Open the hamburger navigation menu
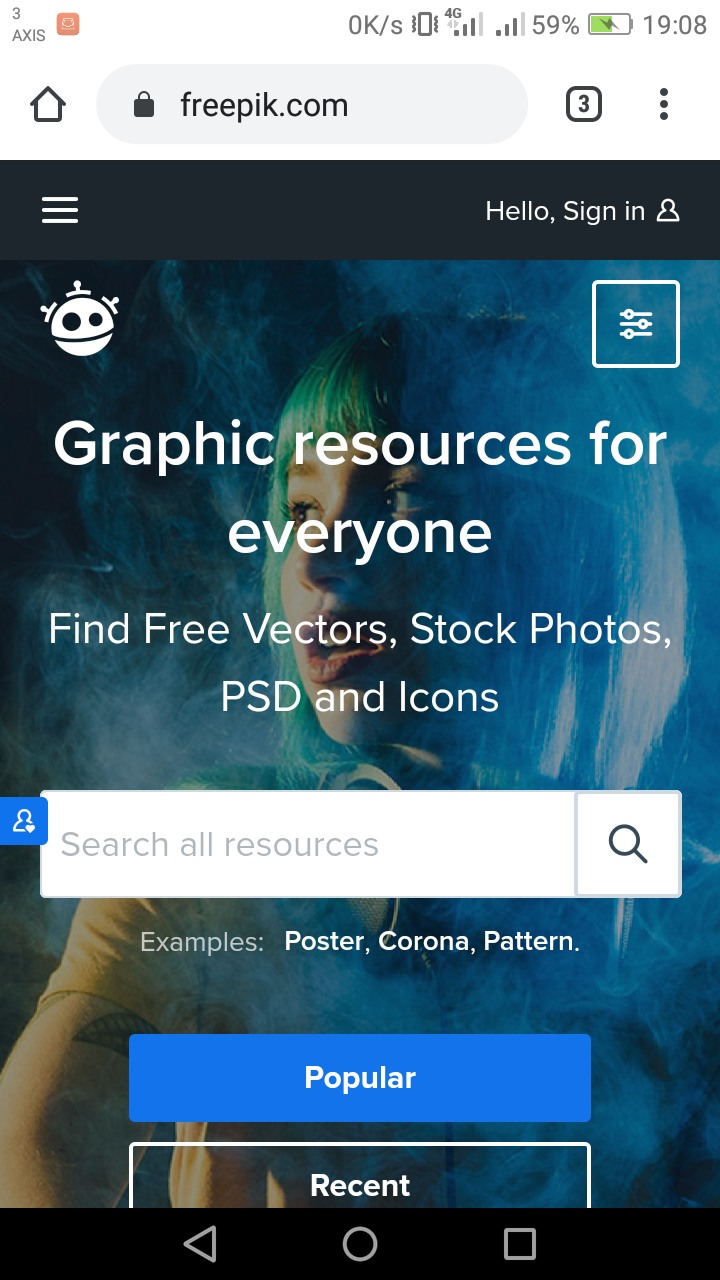 pos(60,210)
